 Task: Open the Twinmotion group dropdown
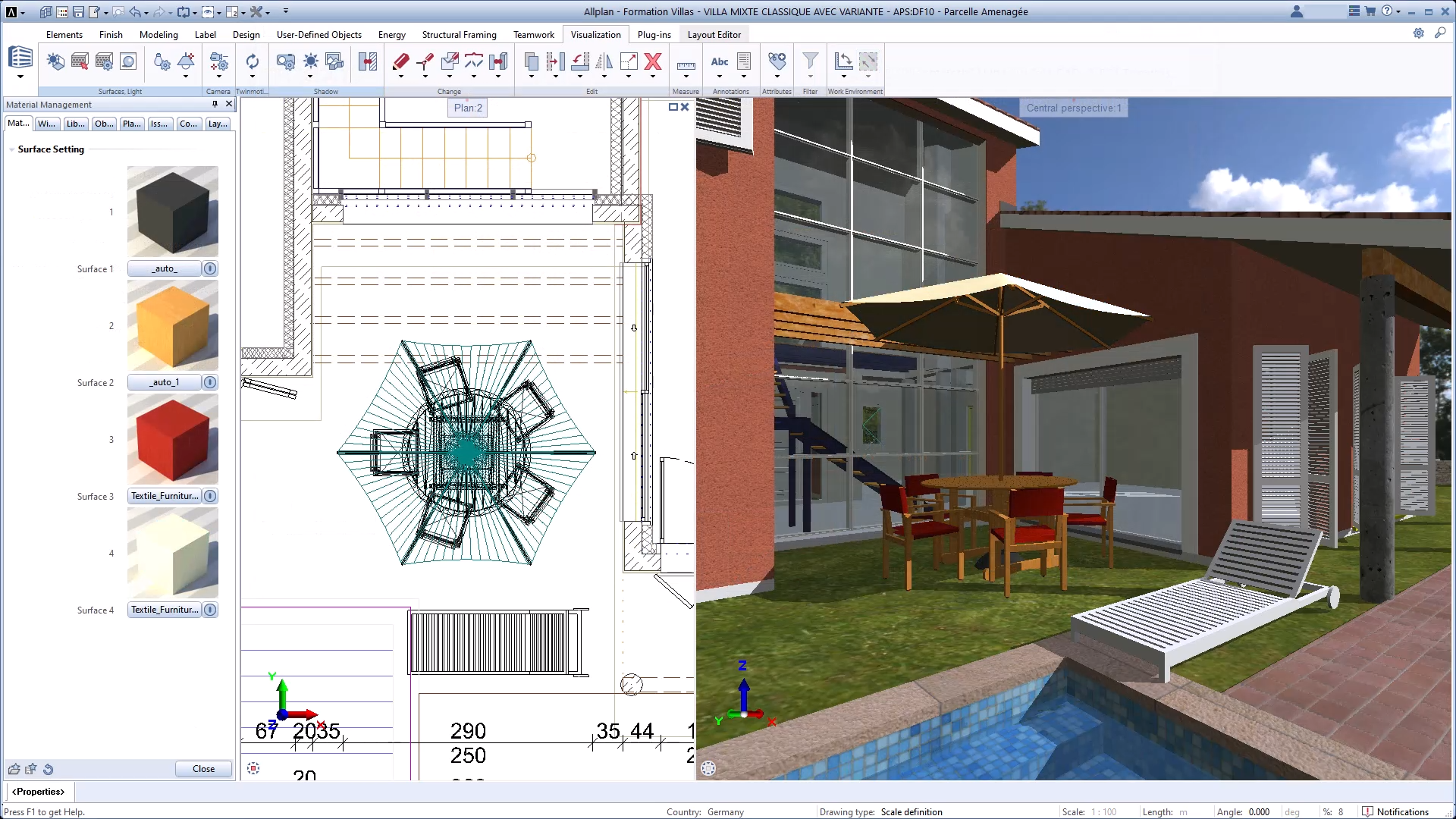(x=251, y=77)
